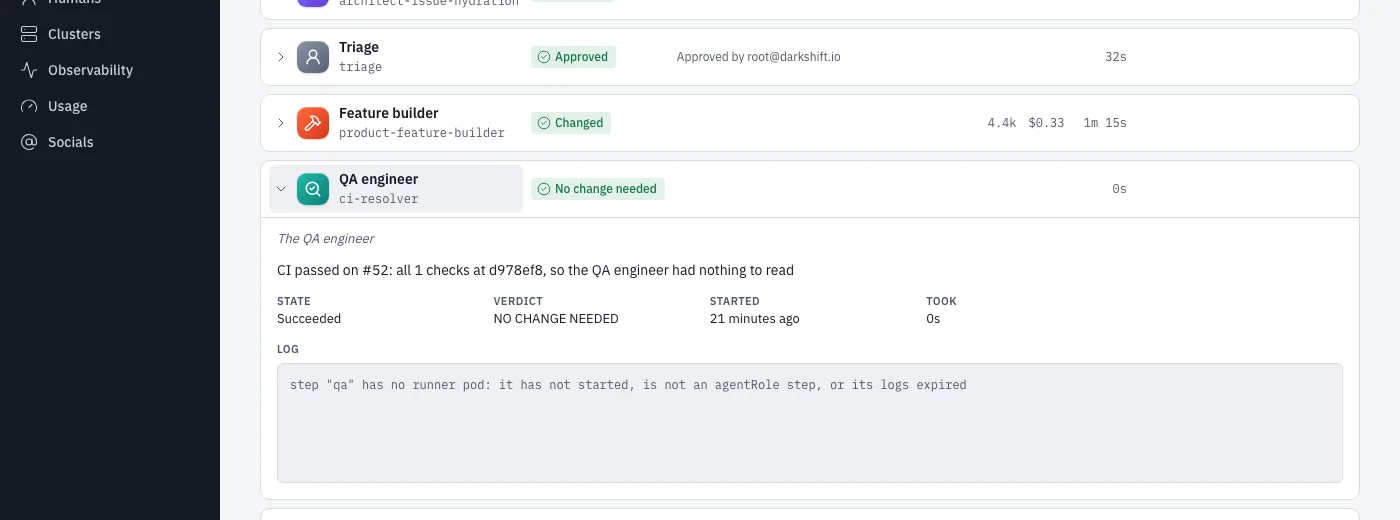Click the Usage gauge icon
Viewport: 1400px width, 520px height.
(29, 106)
